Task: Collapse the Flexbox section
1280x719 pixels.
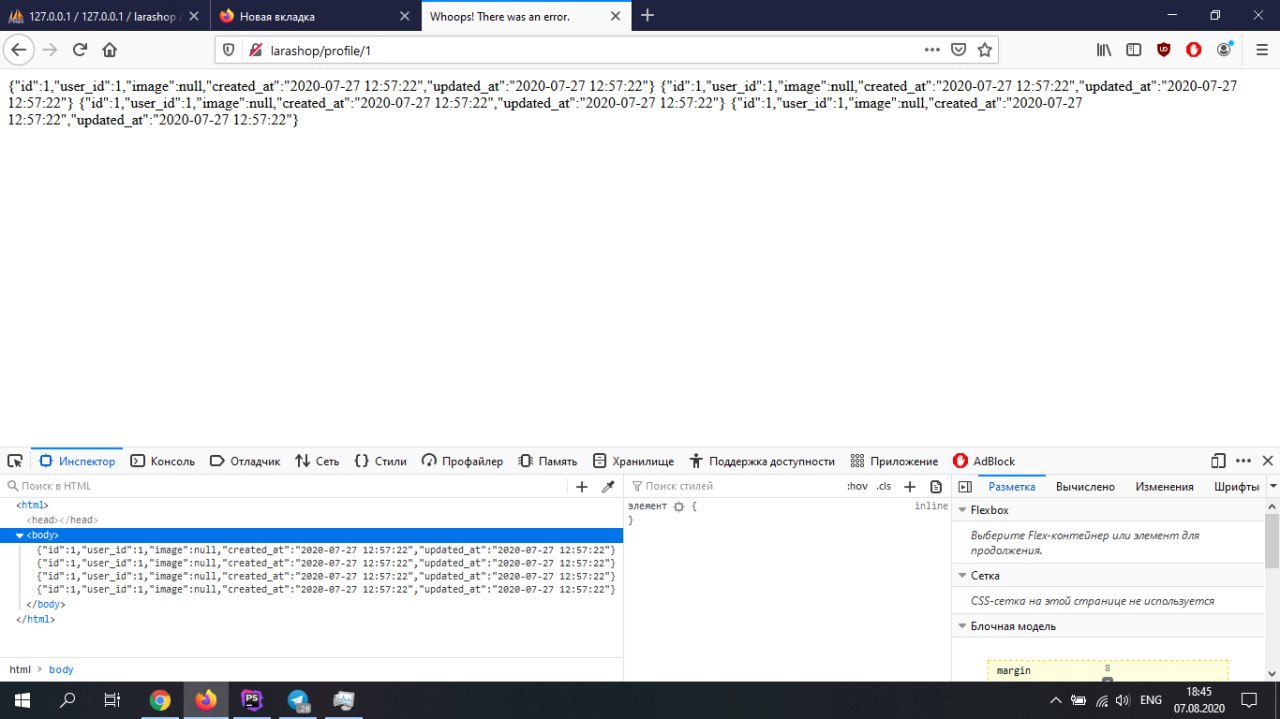Action: [x=962, y=510]
